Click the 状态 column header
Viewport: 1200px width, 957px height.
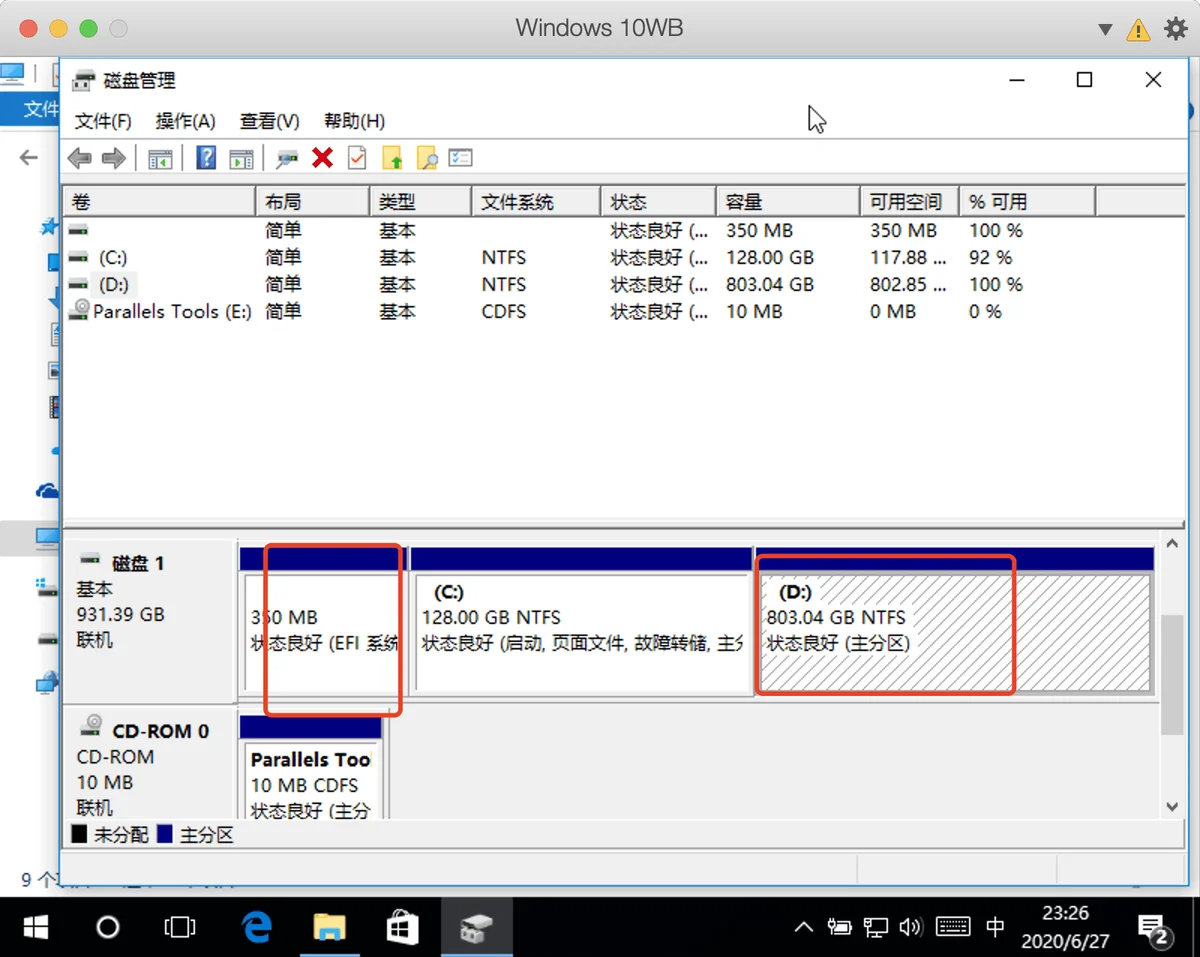(x=658, y=202)
